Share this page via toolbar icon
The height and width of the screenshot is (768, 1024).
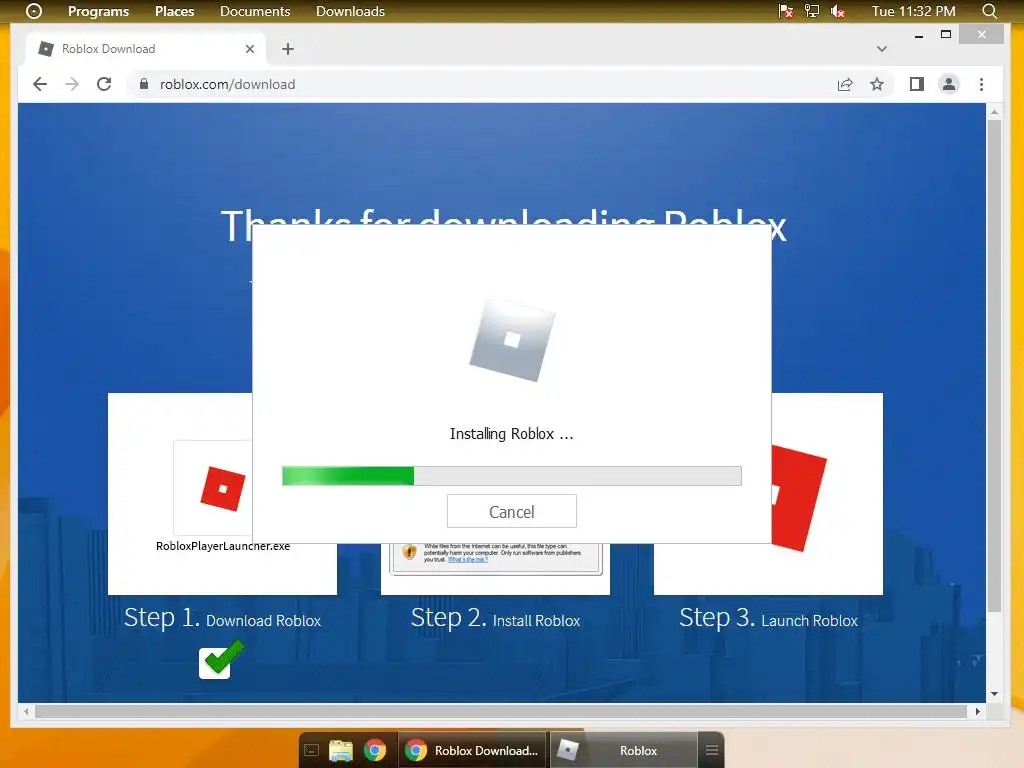pos(845,84)
